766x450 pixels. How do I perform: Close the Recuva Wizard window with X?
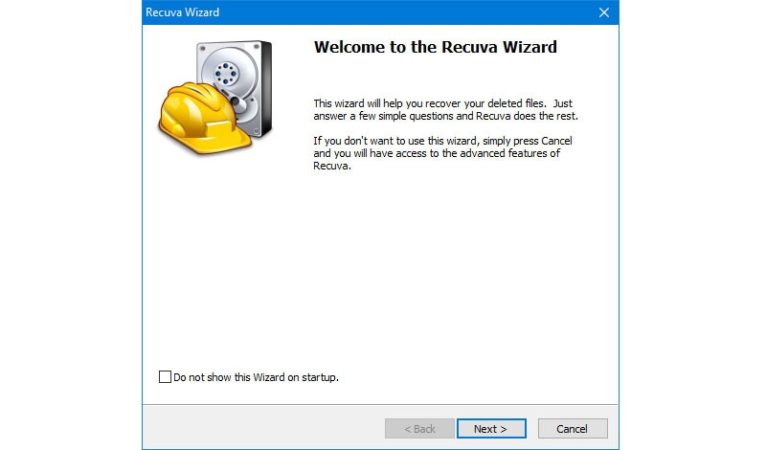point(604,13)
